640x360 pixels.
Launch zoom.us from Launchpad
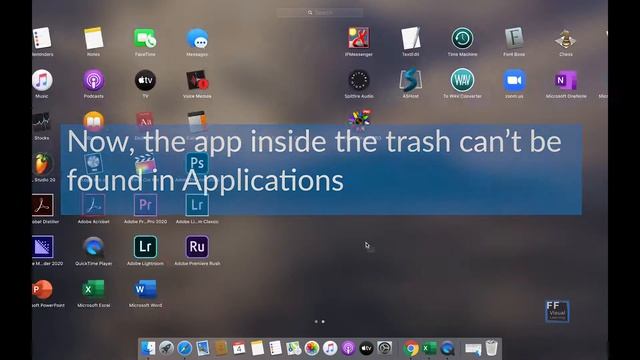[514, 80]
